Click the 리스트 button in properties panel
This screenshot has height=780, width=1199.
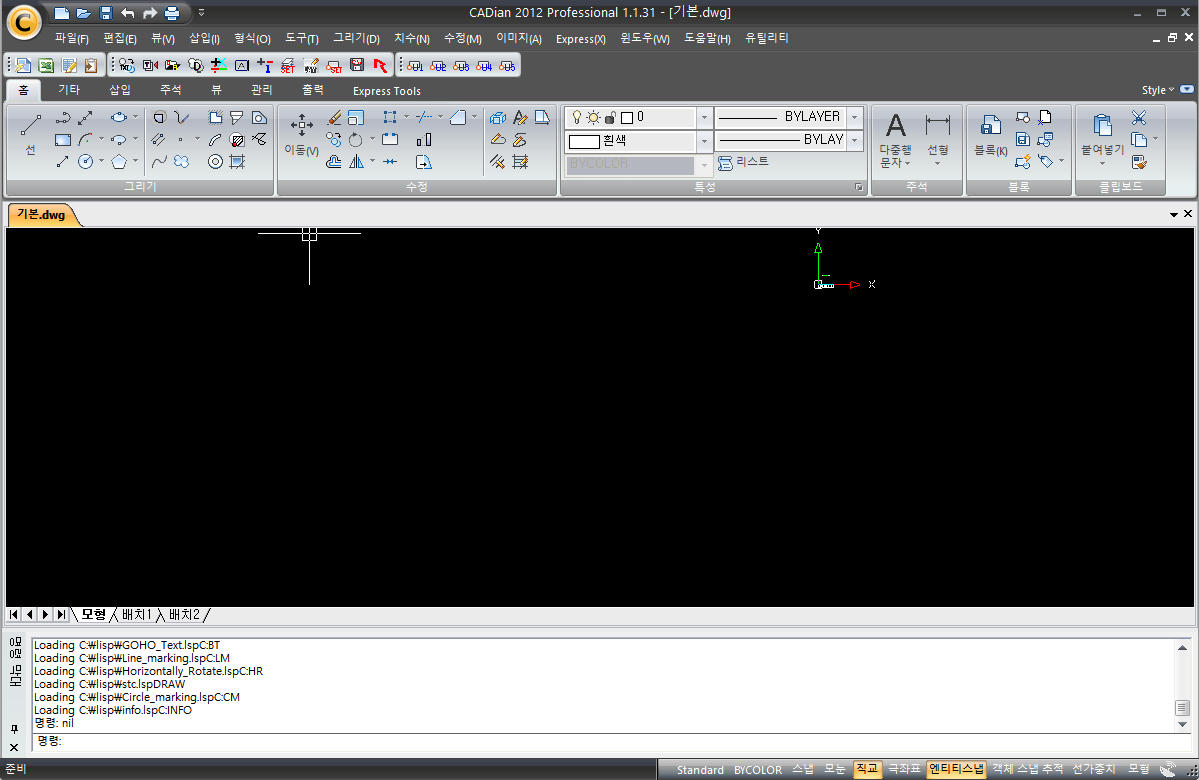coord(744,162)
